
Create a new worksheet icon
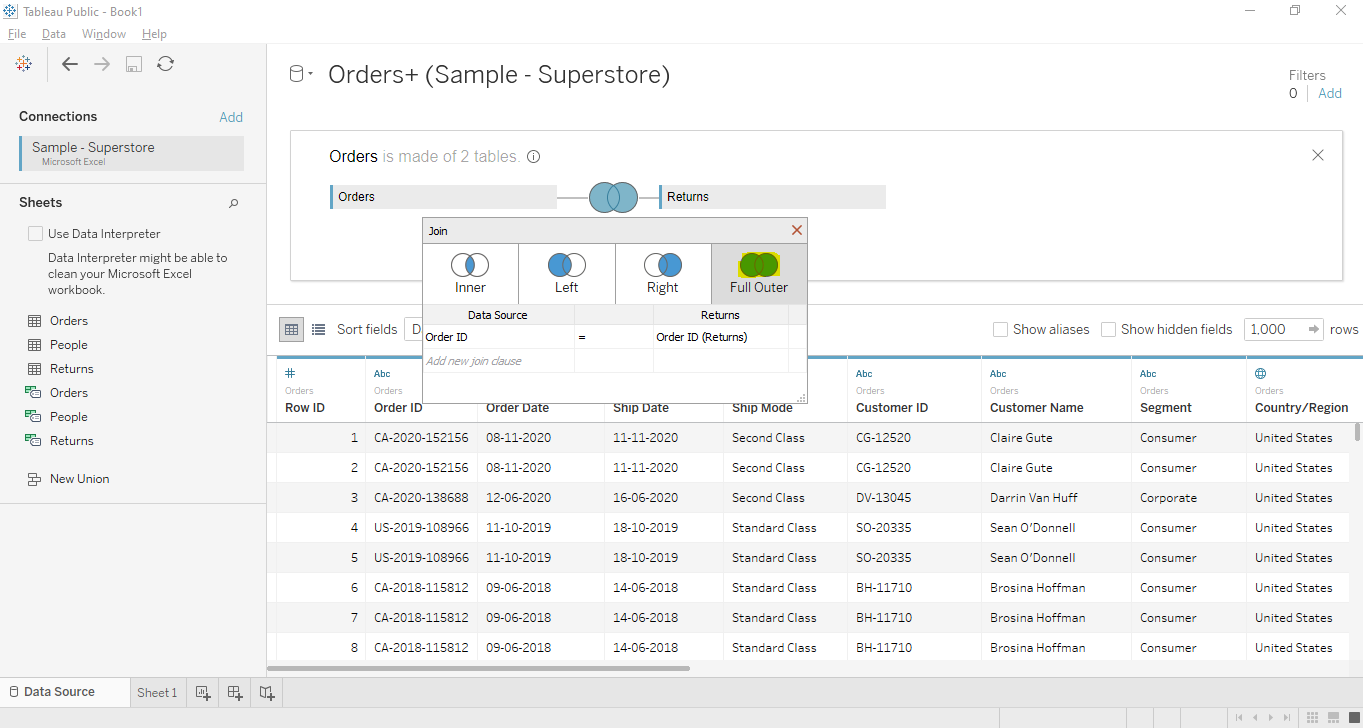click(203, 692)
